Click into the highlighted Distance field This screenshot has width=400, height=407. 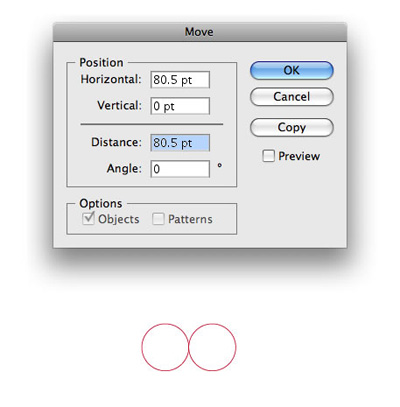tap(180, 143)
